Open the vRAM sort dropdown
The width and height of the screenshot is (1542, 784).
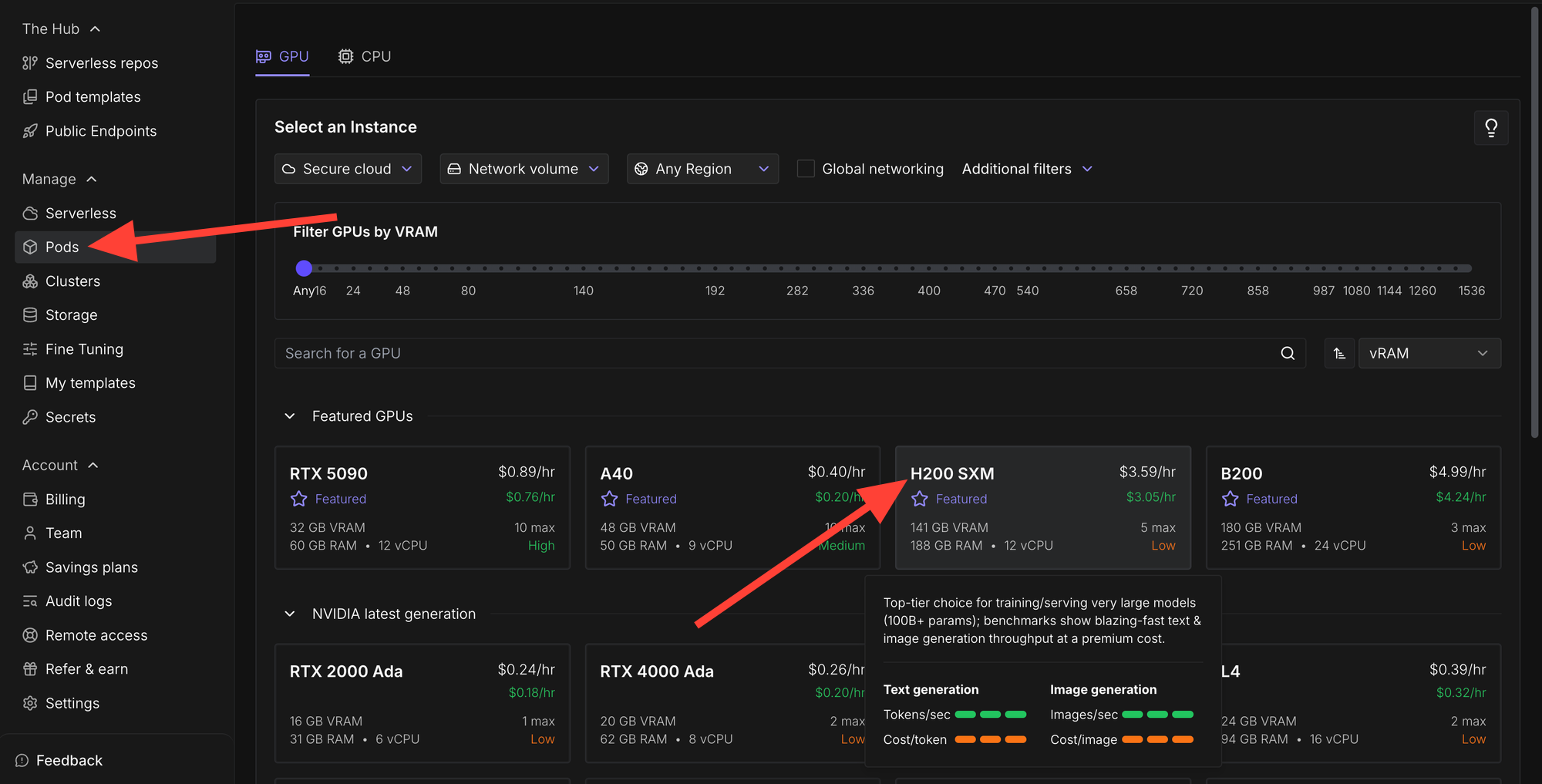[1429, 353]
